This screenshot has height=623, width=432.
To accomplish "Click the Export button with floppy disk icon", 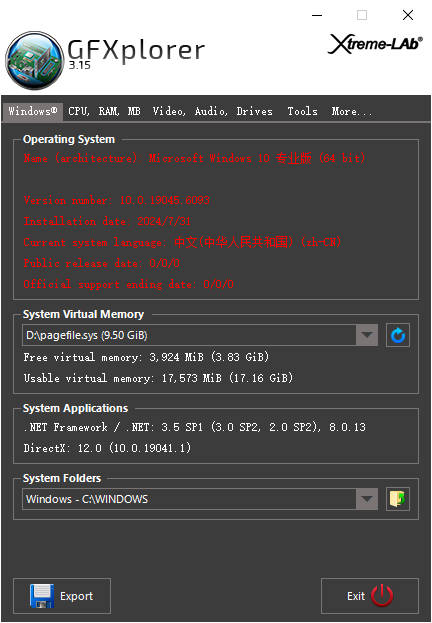I will tap(62, 596).
